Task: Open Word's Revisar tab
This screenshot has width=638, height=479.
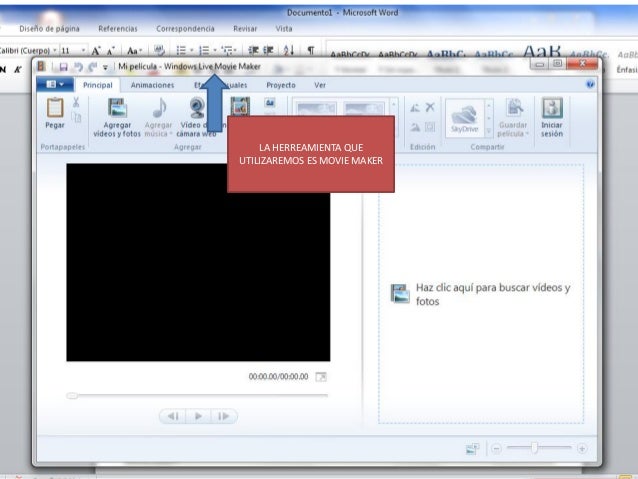Action: [x=245, y=28]
